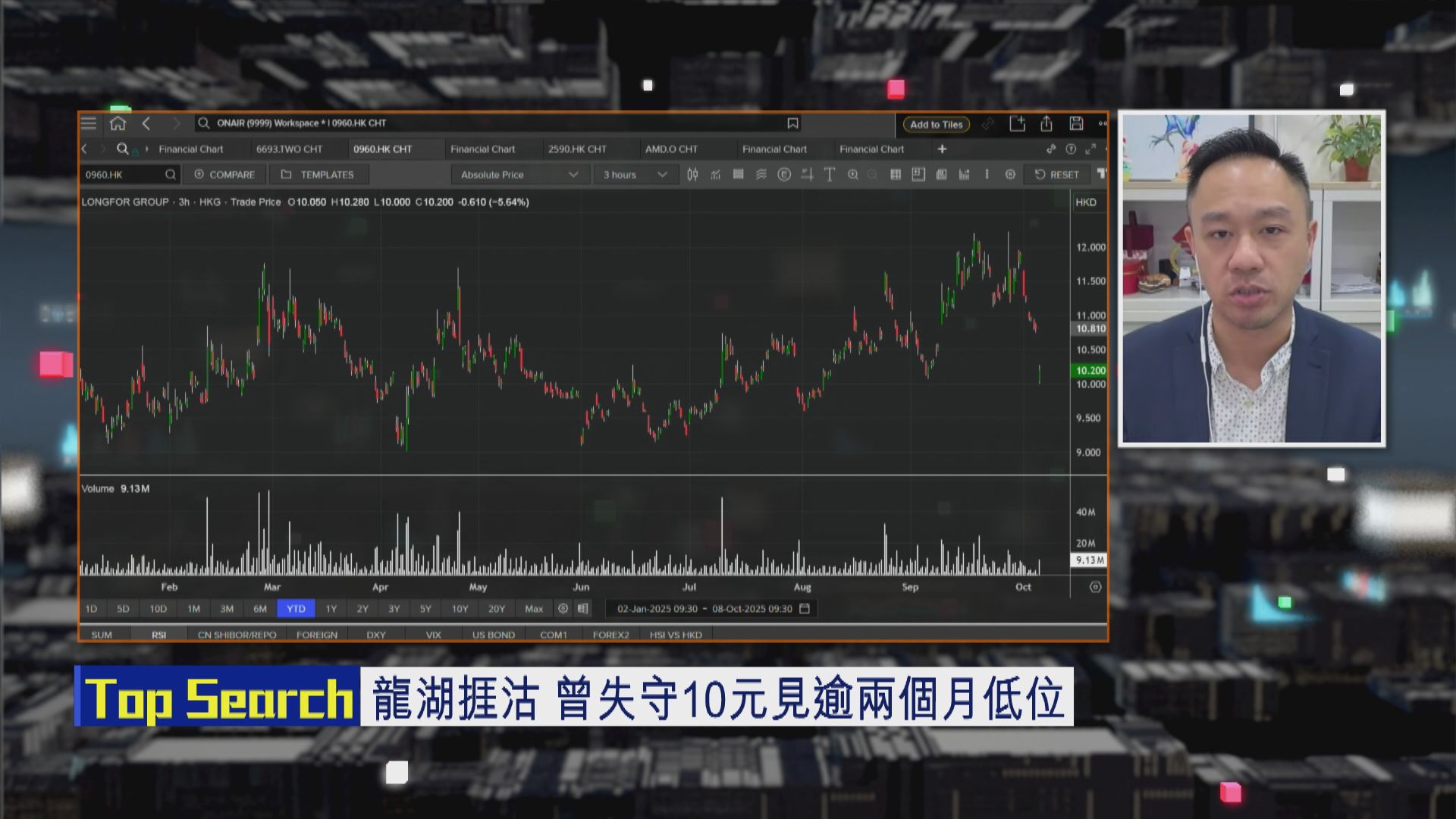
Task: Click the Add to Tiles button
Action: (x=936, y=124)
